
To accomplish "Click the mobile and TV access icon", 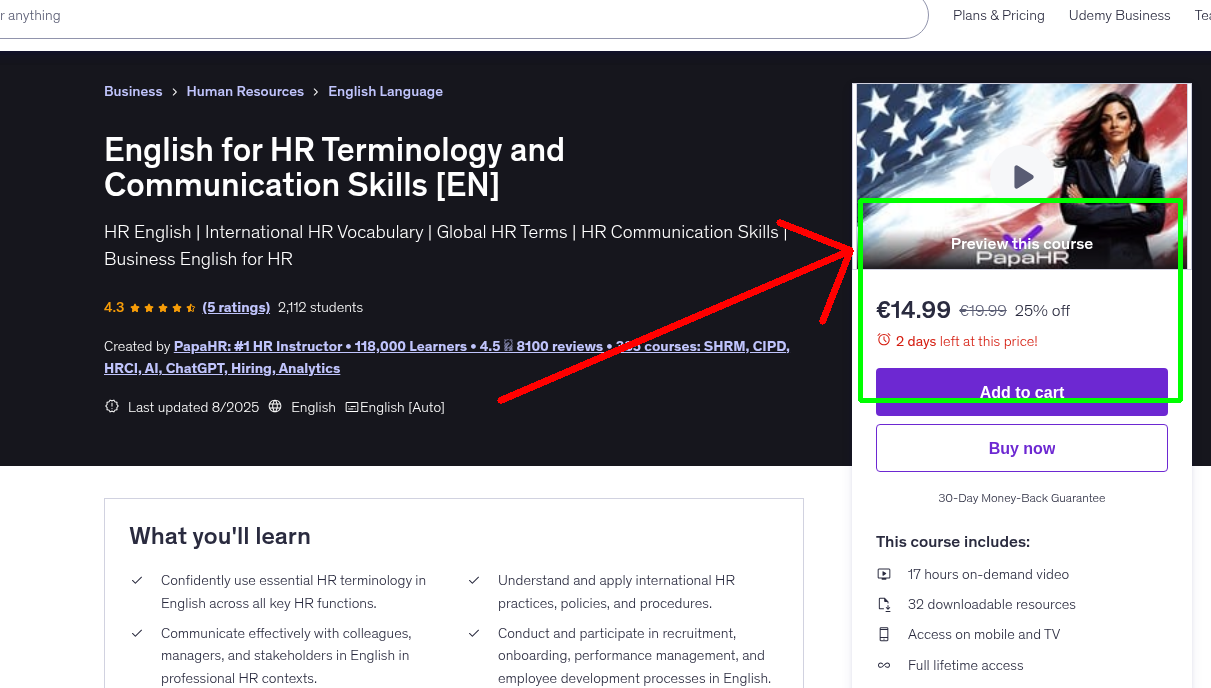I will tap(884, 634).
